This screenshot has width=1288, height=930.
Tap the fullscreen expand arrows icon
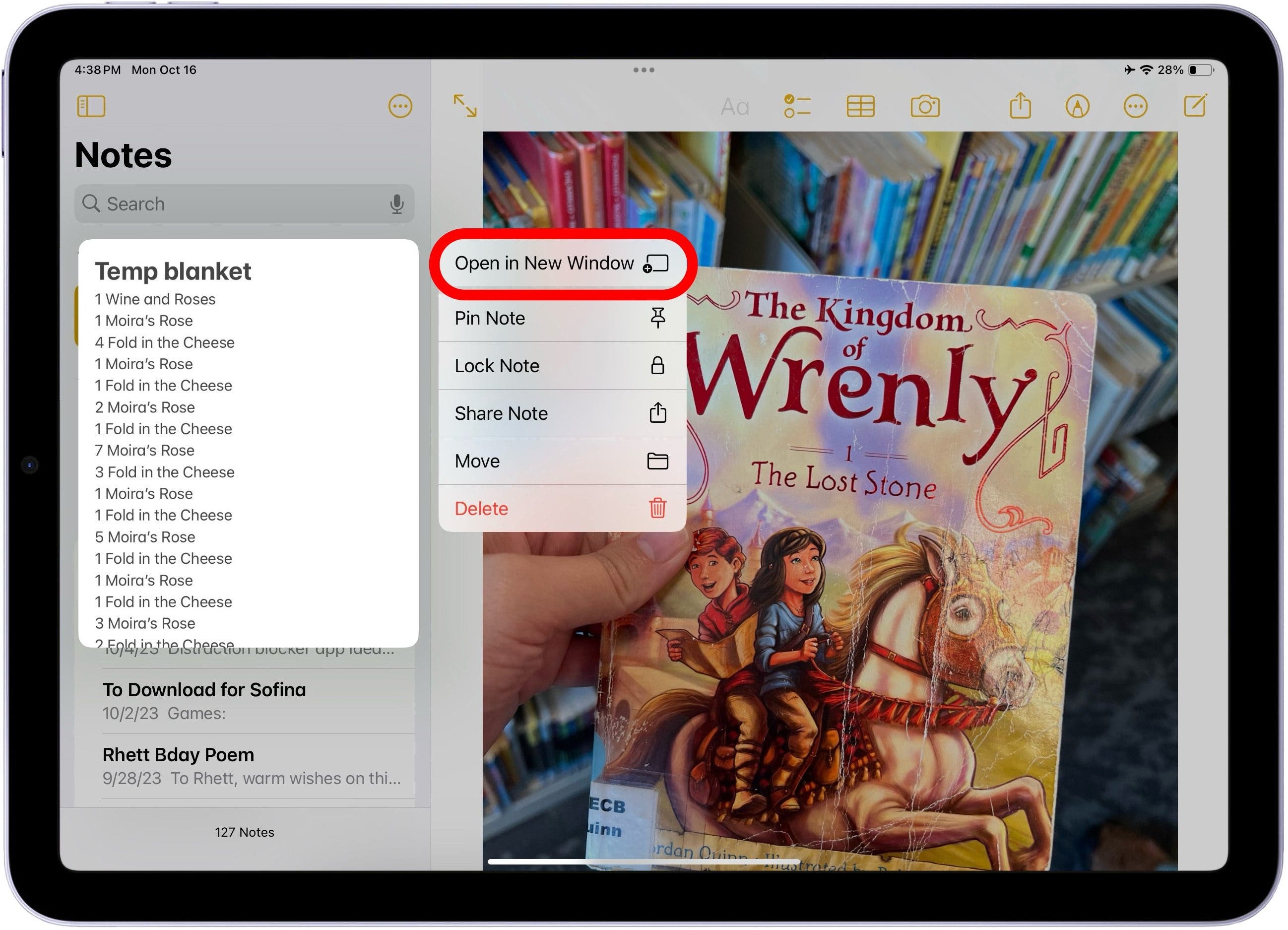[x=464, y=106]
